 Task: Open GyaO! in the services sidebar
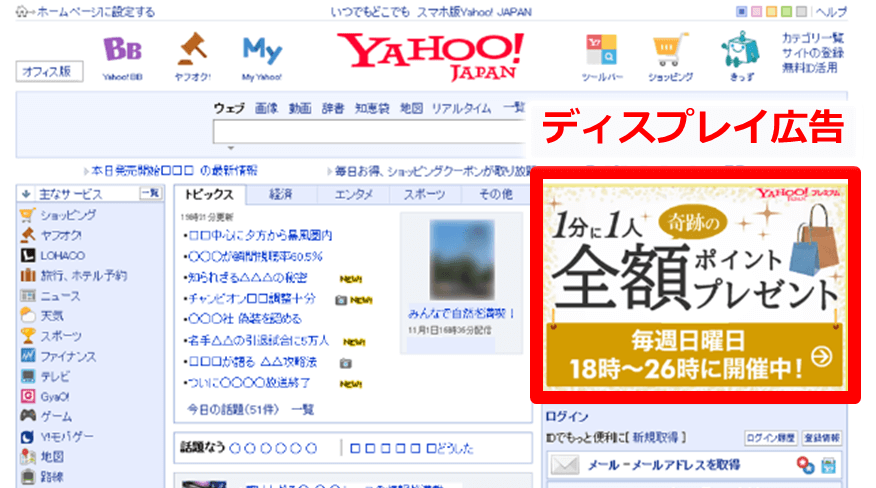pos(55,397)
